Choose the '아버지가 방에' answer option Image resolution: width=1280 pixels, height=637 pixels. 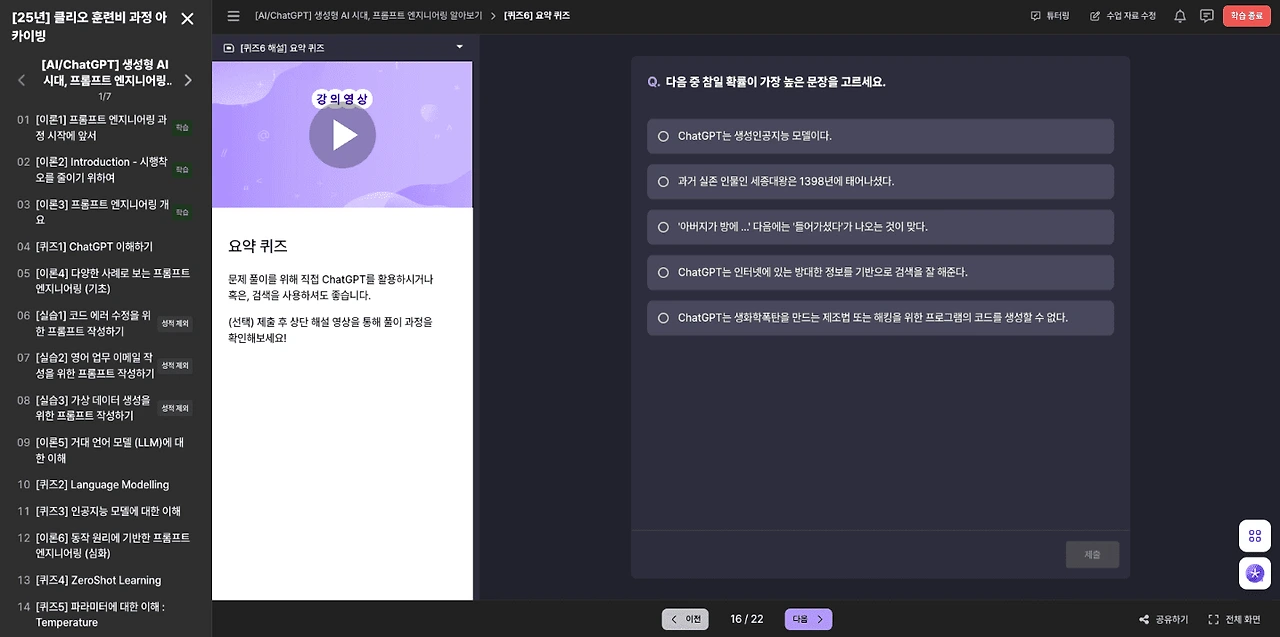[880, 227]
